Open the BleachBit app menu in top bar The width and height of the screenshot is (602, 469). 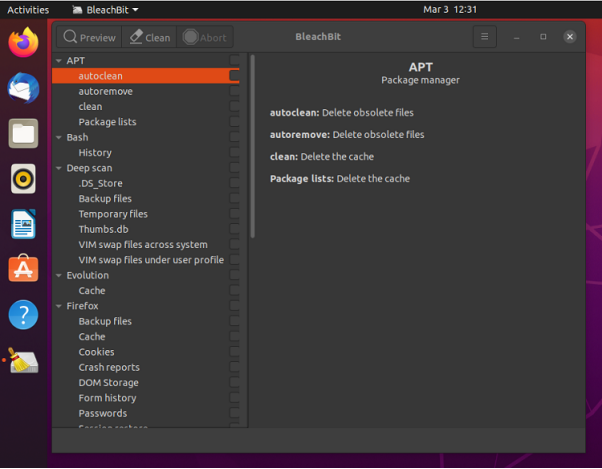tap(106, 9)
